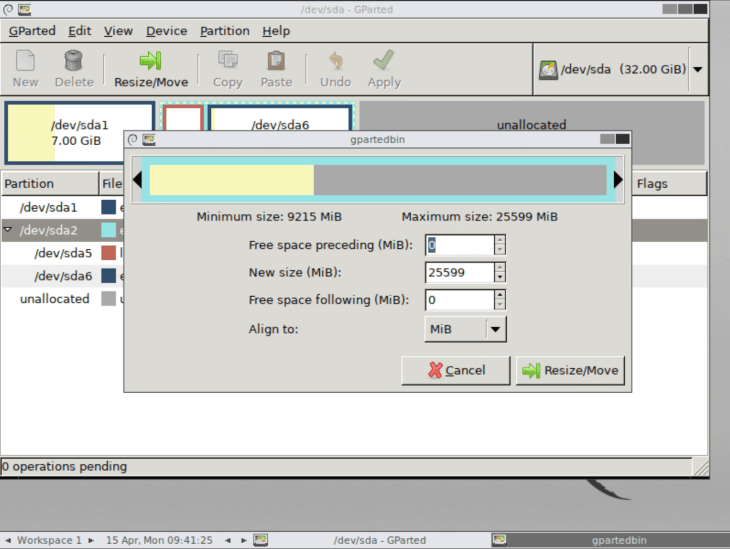Click the 0 operations pending status bar
This screenshot has width=730, height=549.
tap(346, 466)
